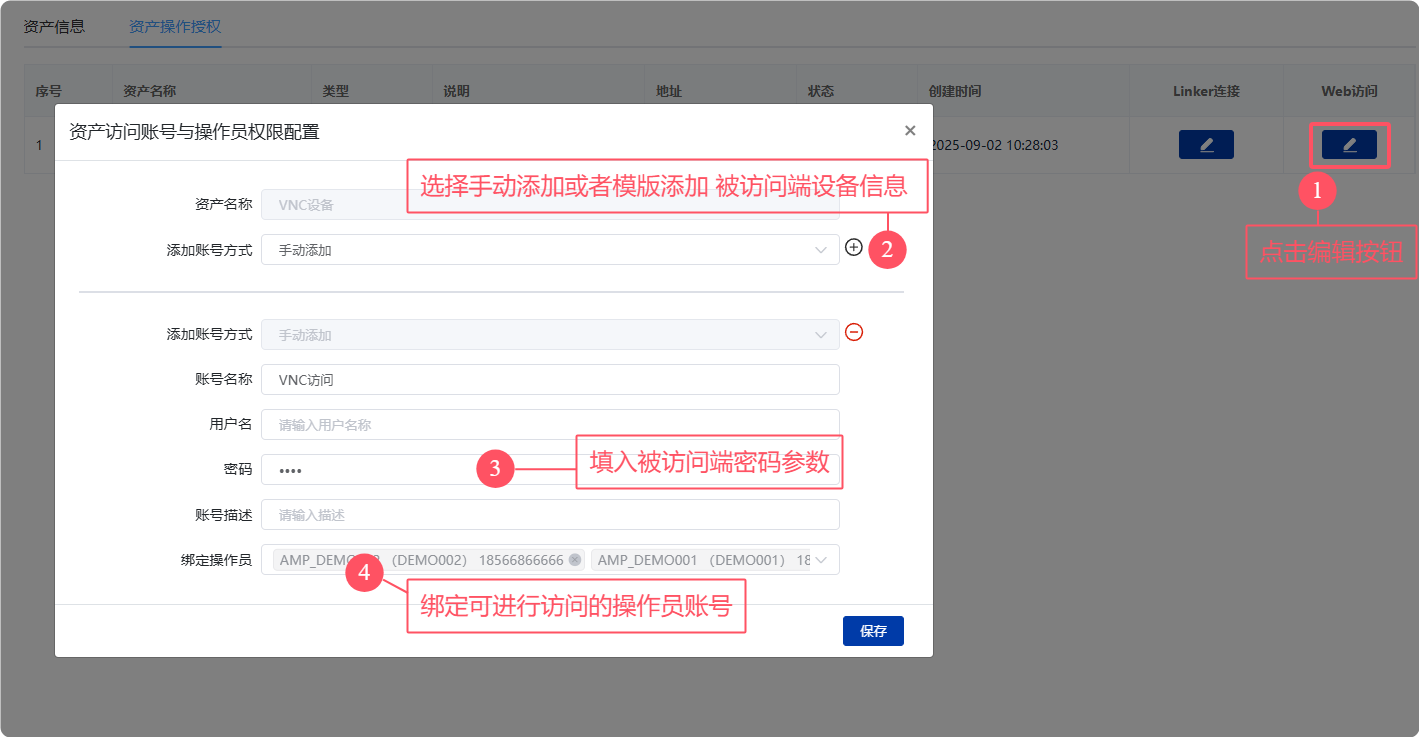
Task: Select the 资产操作授权 tab
Action: [175, 26]
